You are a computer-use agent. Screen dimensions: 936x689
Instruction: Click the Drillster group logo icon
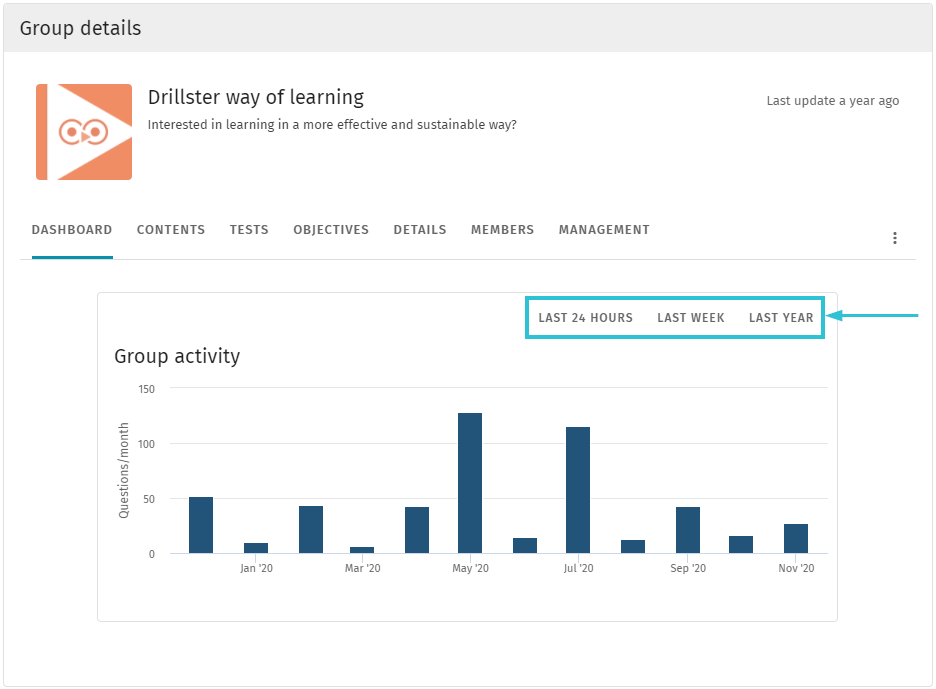click(x=84, y=132)
